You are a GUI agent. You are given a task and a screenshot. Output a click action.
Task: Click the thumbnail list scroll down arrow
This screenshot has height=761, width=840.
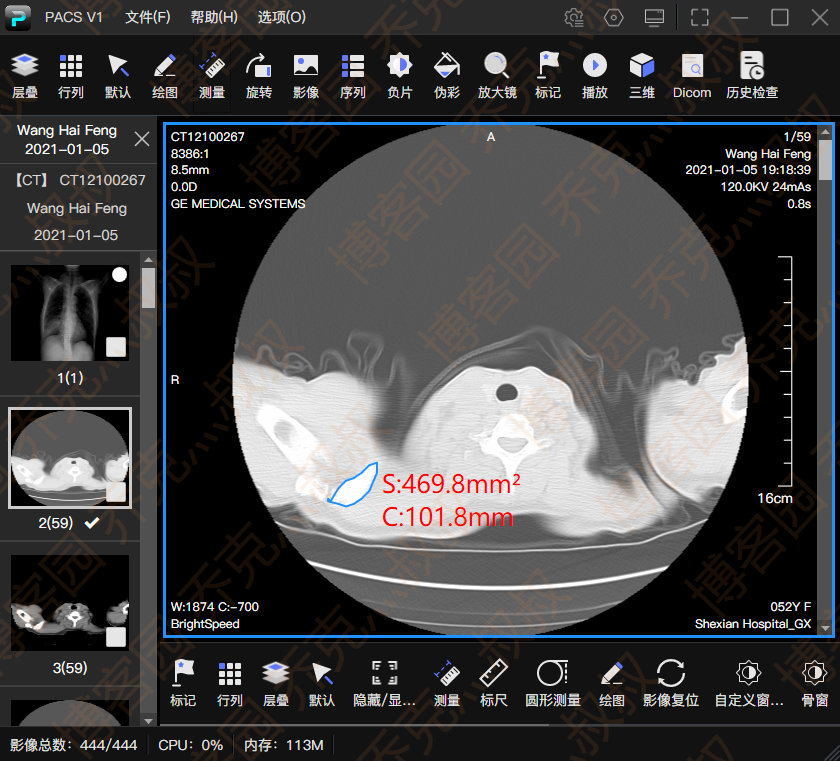point(148,720)
